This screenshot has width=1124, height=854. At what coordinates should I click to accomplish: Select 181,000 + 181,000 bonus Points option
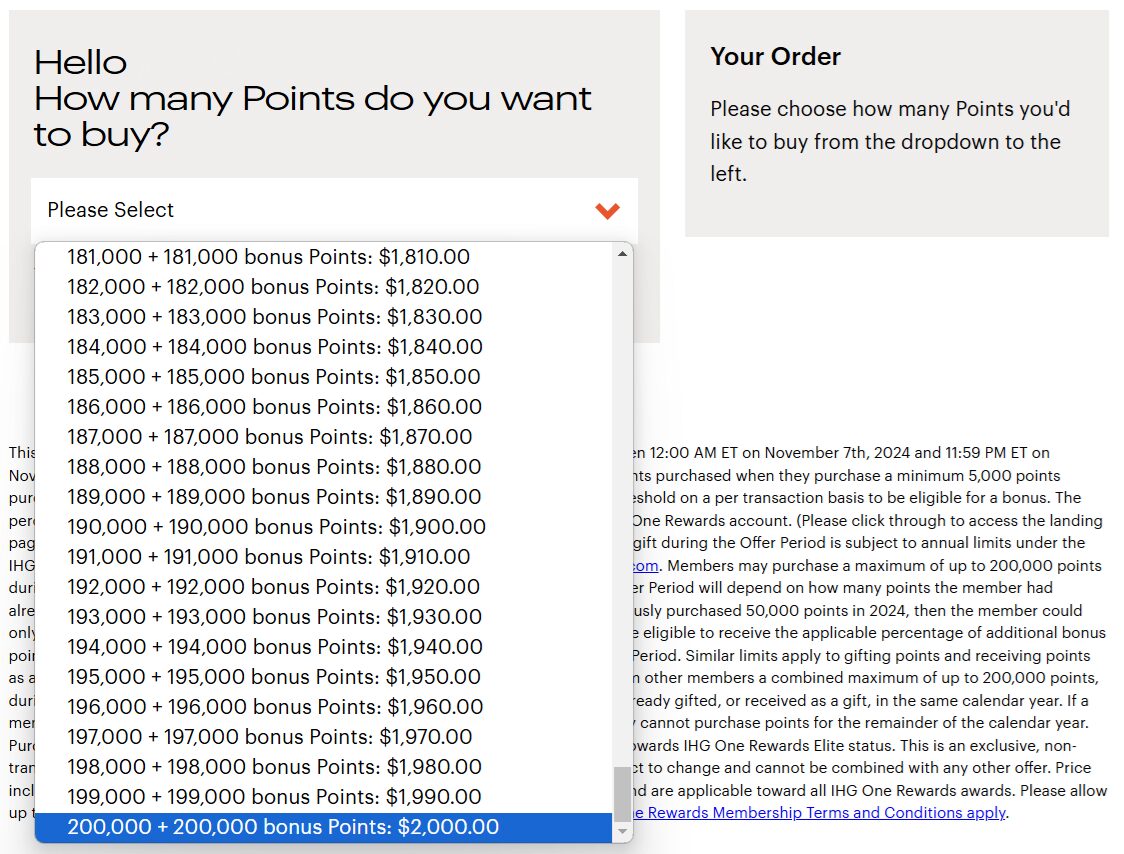324,257
